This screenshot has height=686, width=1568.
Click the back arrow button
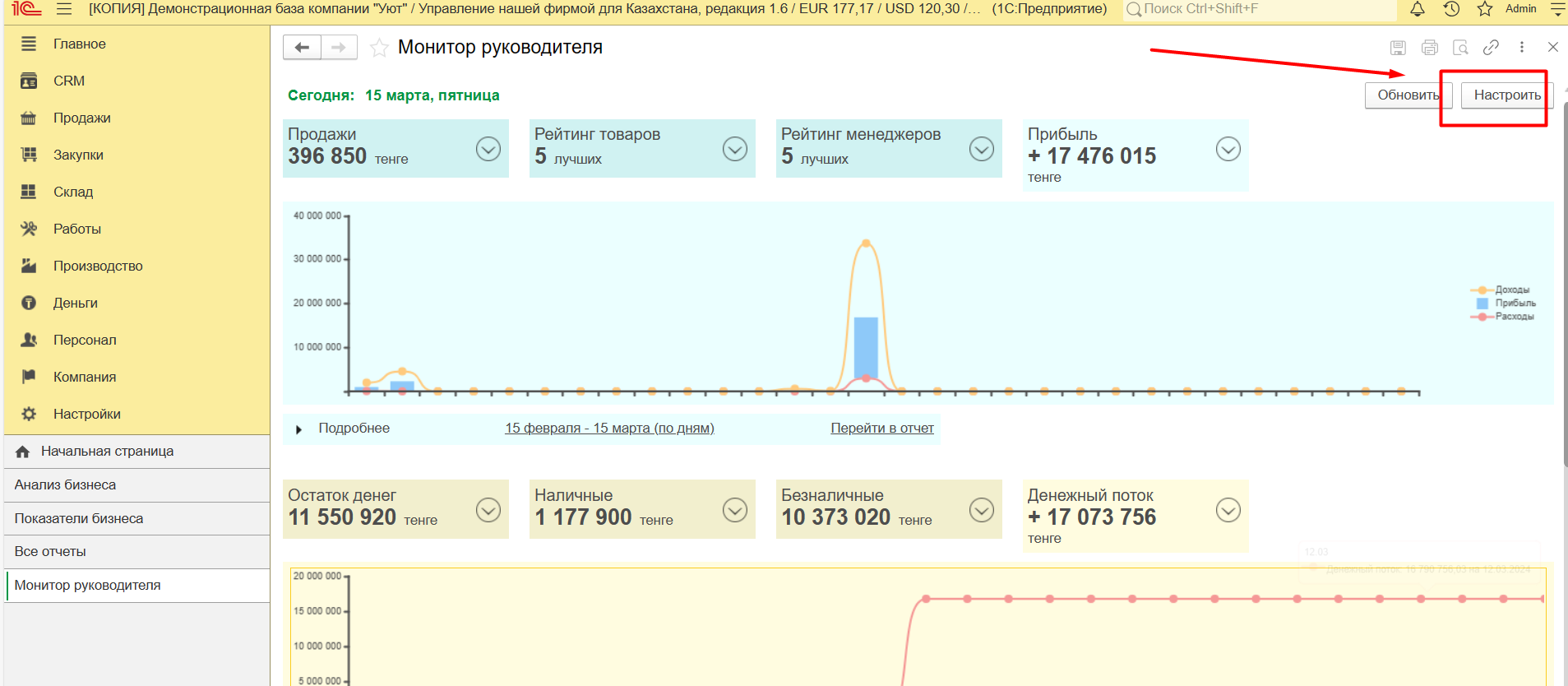[x=302, y=48]
